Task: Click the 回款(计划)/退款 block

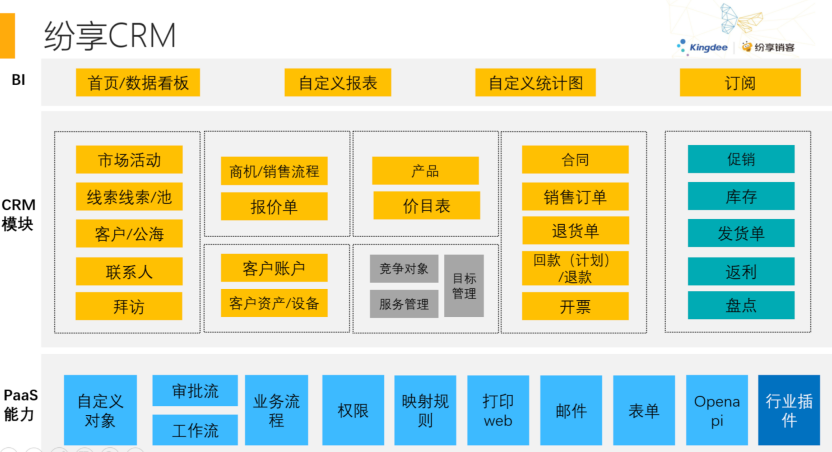Action: (575, 268)
